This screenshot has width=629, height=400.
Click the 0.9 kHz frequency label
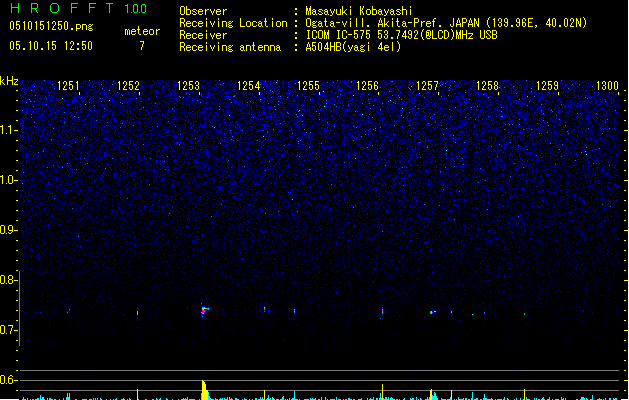point(8,230)
